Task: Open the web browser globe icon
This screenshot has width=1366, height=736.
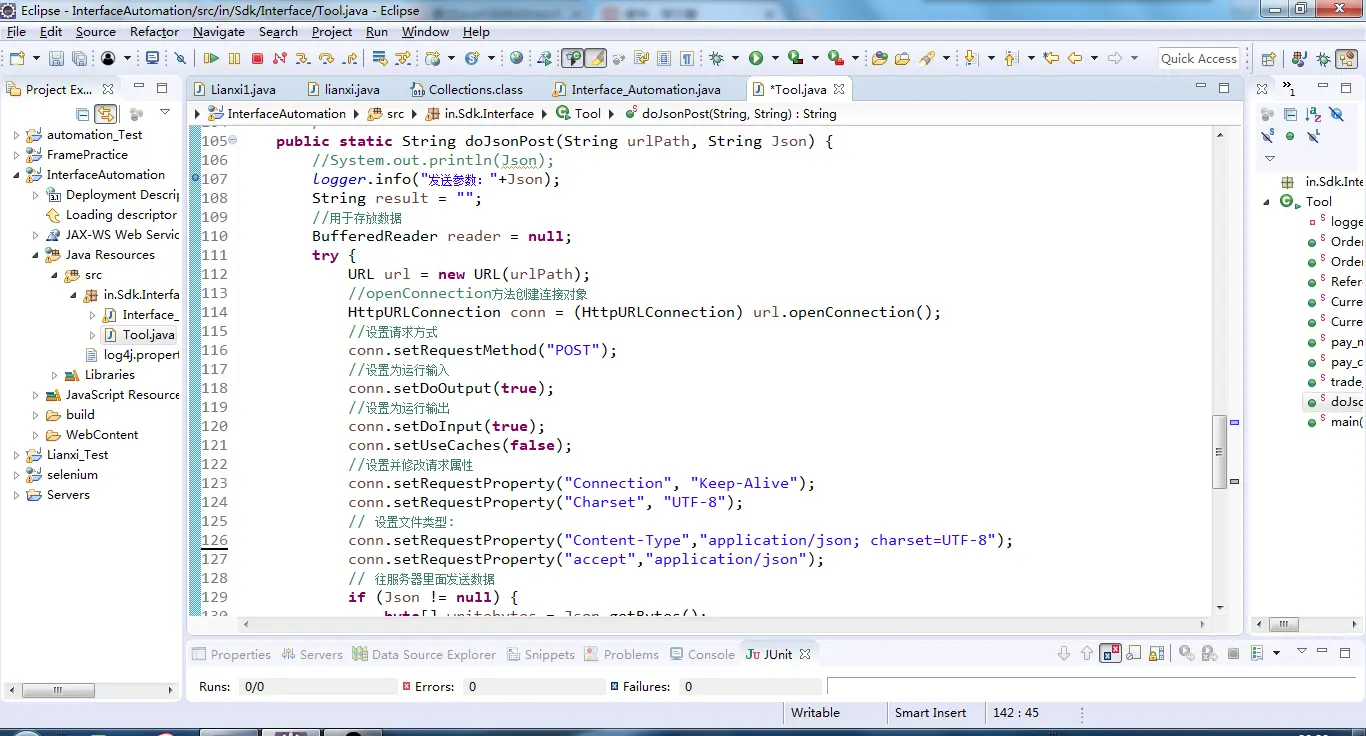Action: (516, 59)
